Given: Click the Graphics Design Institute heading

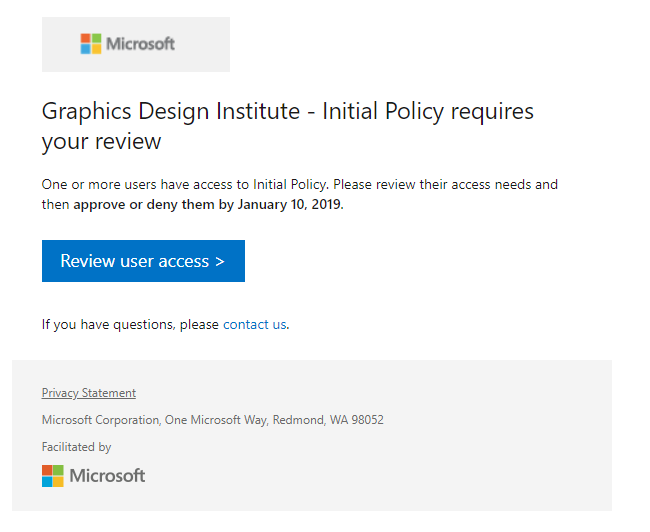Looking at the screenshot, I should (168, 111).
